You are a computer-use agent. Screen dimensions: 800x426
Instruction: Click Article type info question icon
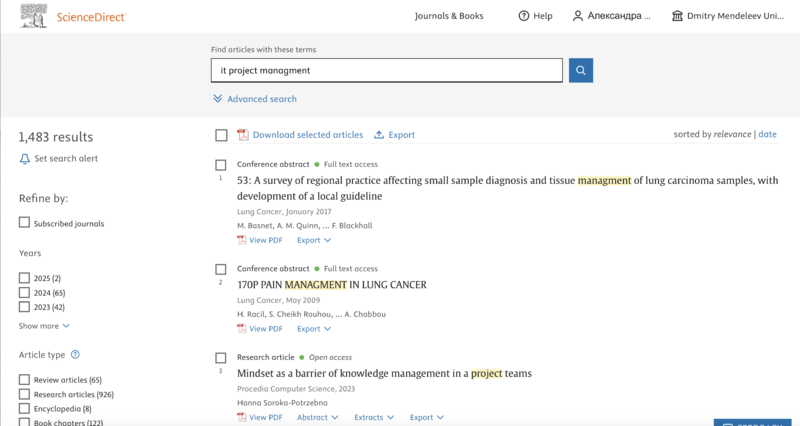tap(76, 354)
